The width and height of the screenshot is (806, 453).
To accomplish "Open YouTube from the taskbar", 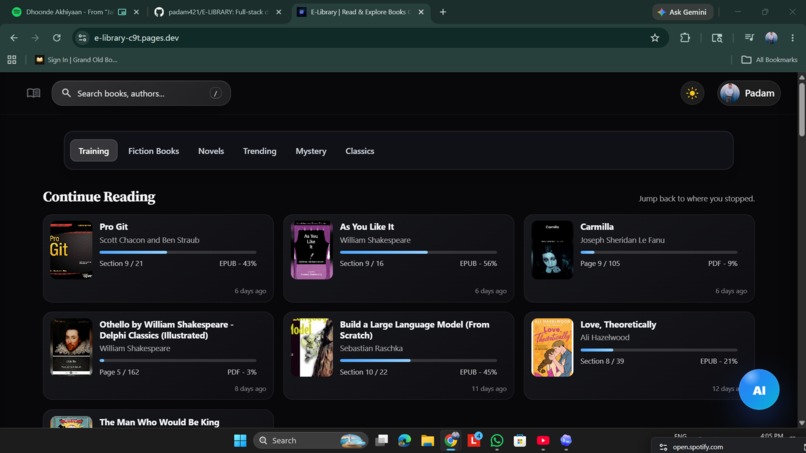I will point(543,441).
